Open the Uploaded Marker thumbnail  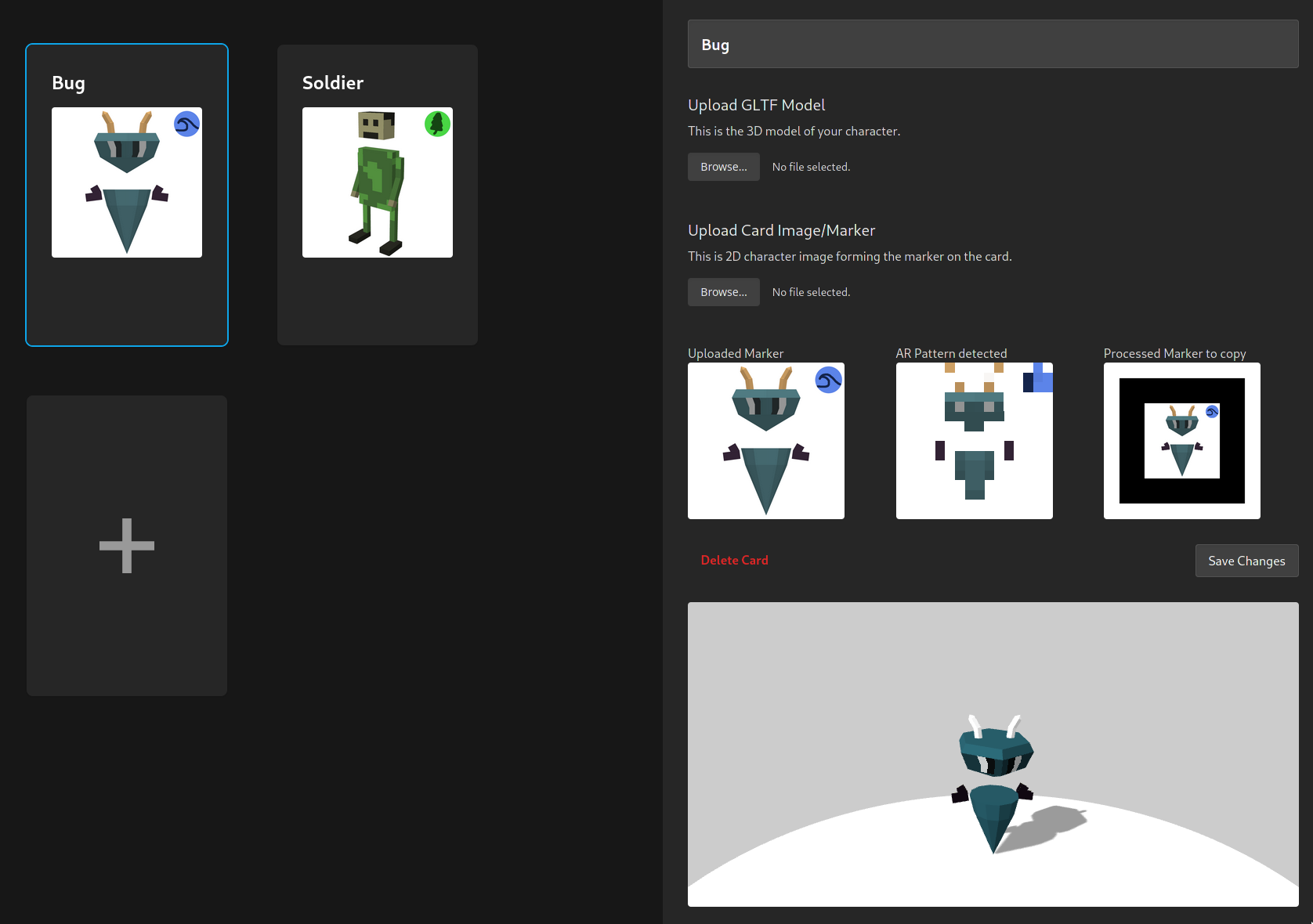pos(765,441)
